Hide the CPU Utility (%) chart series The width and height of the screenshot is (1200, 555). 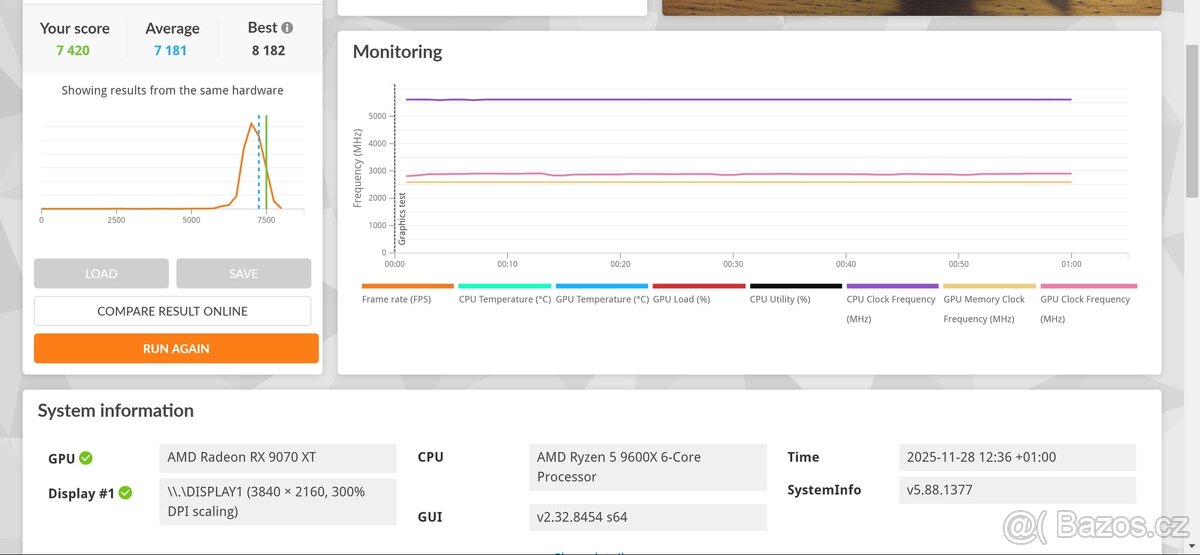pos(780,299)
